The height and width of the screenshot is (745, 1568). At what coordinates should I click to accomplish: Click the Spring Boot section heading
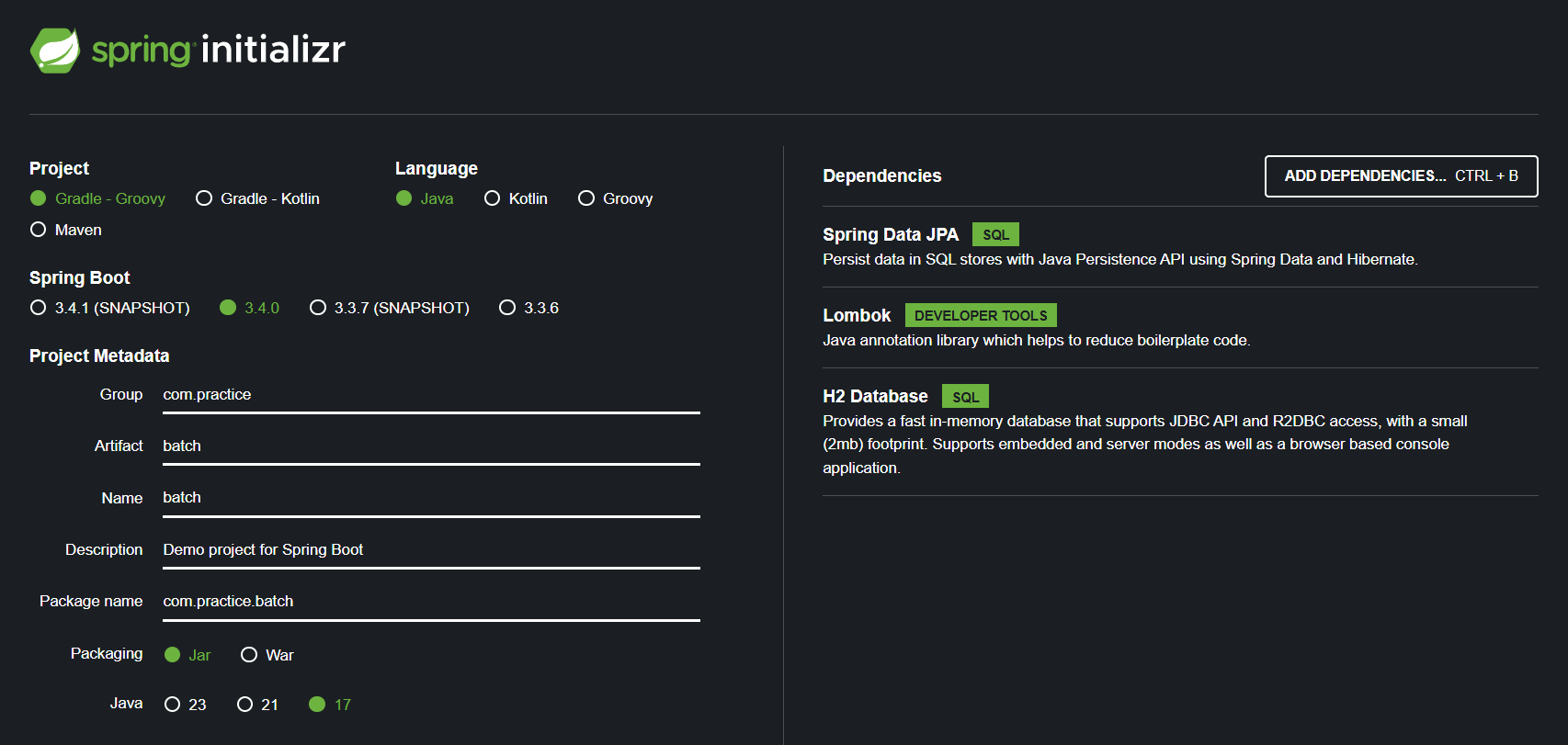[79, 278]
